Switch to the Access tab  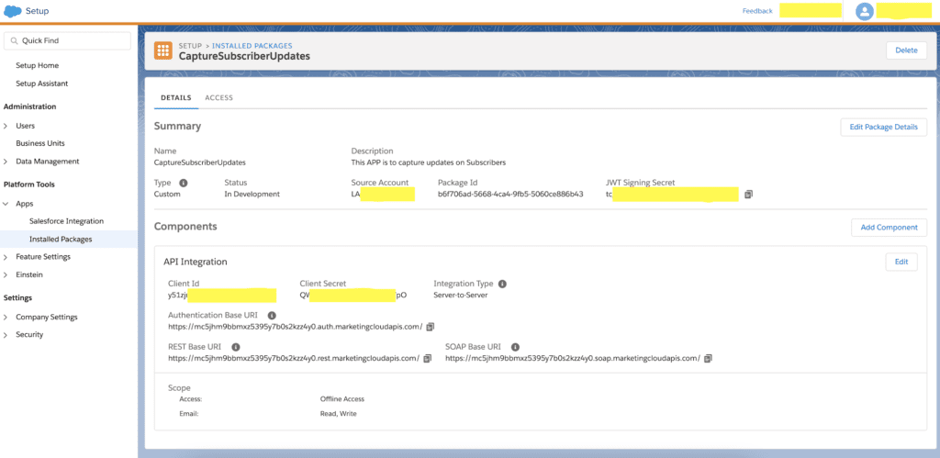(x=219, y=98)
